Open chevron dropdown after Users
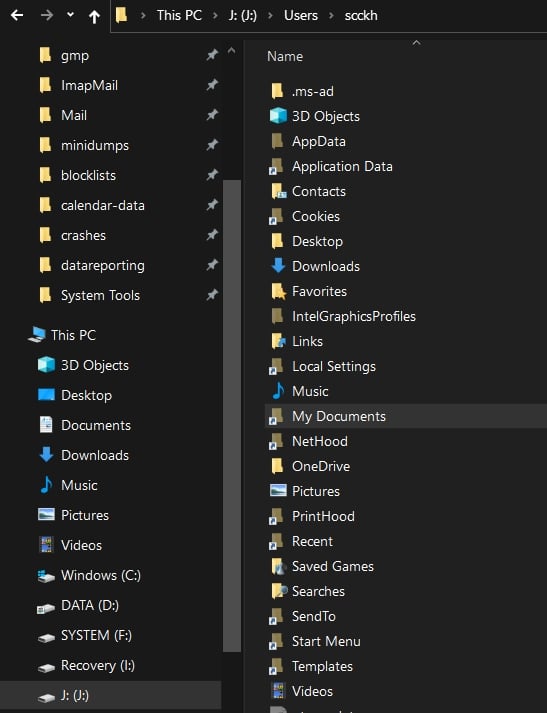The height and width of the screenshot is (713, 547). pyautogui.click(x=331, y=15)
